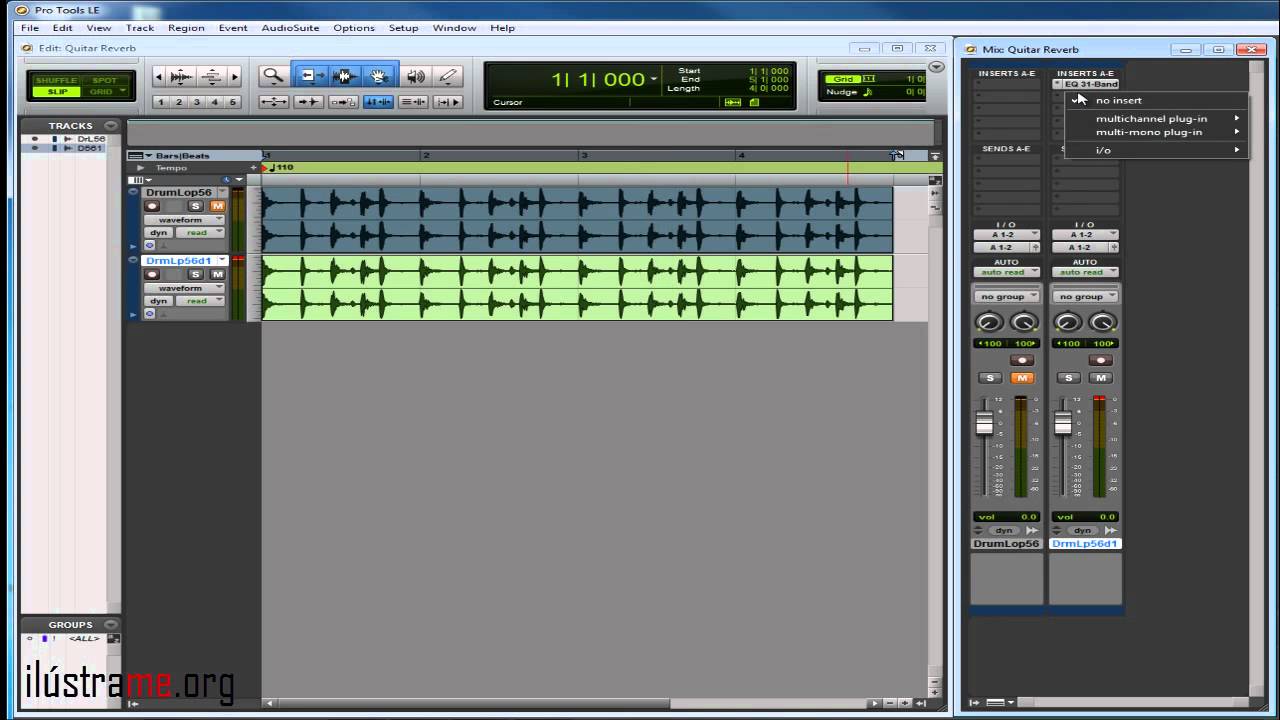Open Tracks list popup menu
1280x720 pixels.
110,126
